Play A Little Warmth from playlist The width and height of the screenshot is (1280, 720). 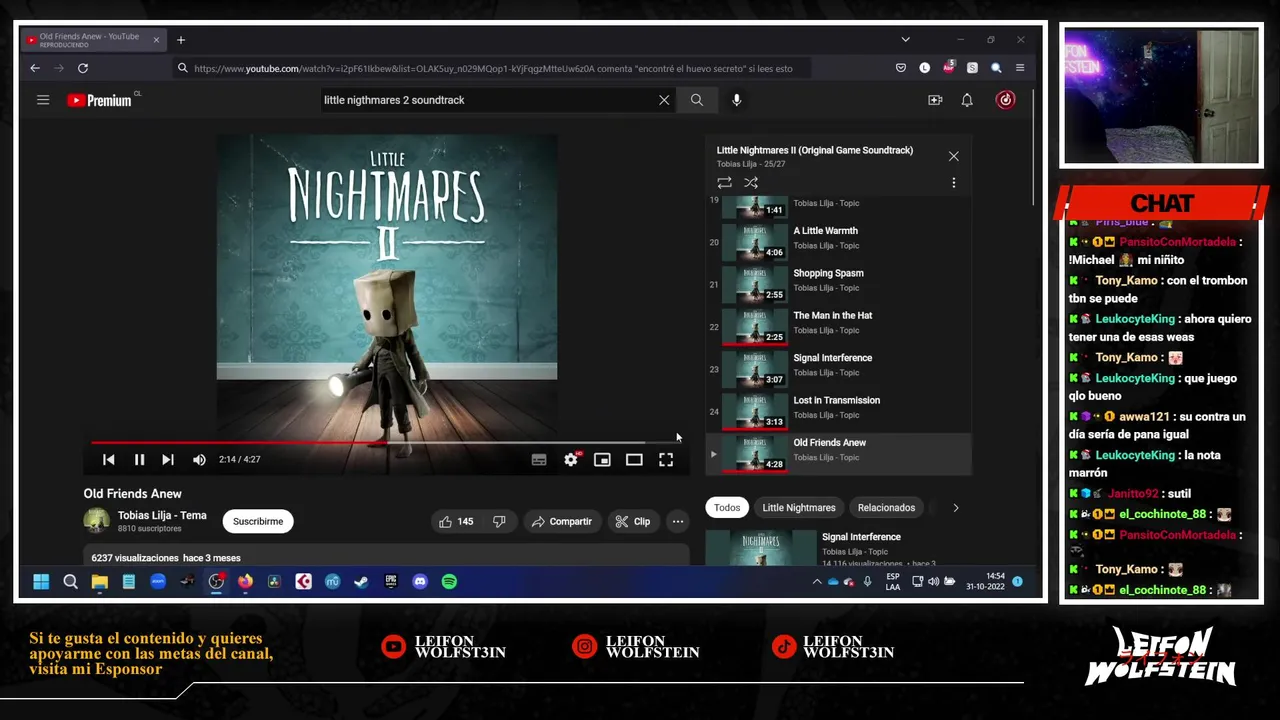tap(838, 243)
